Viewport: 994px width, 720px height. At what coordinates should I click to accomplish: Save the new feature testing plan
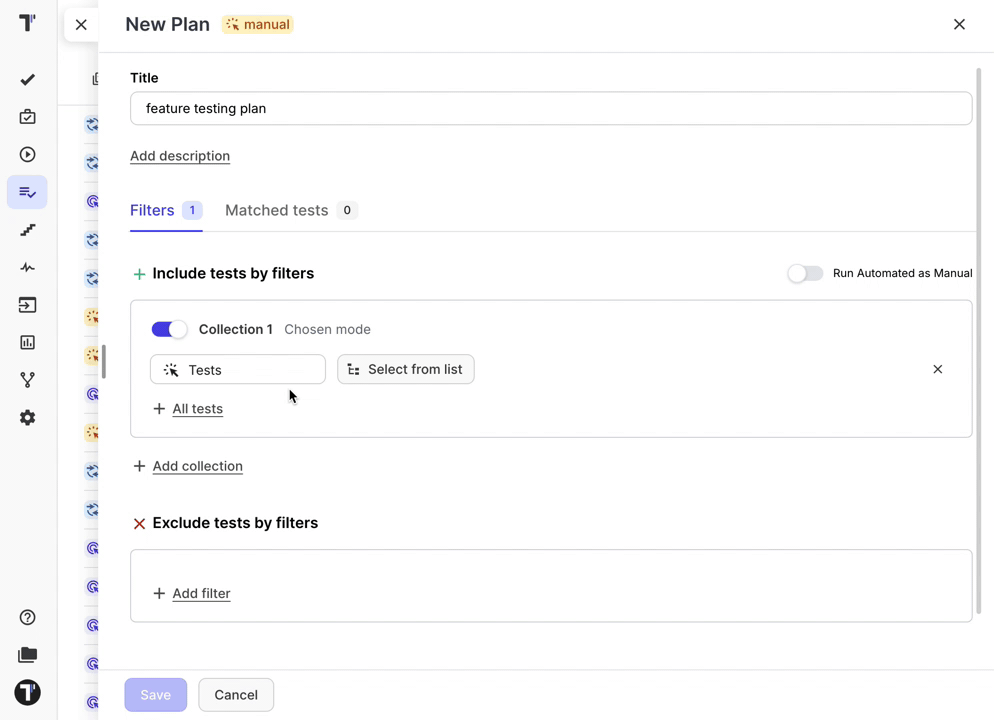coord(155,694)
